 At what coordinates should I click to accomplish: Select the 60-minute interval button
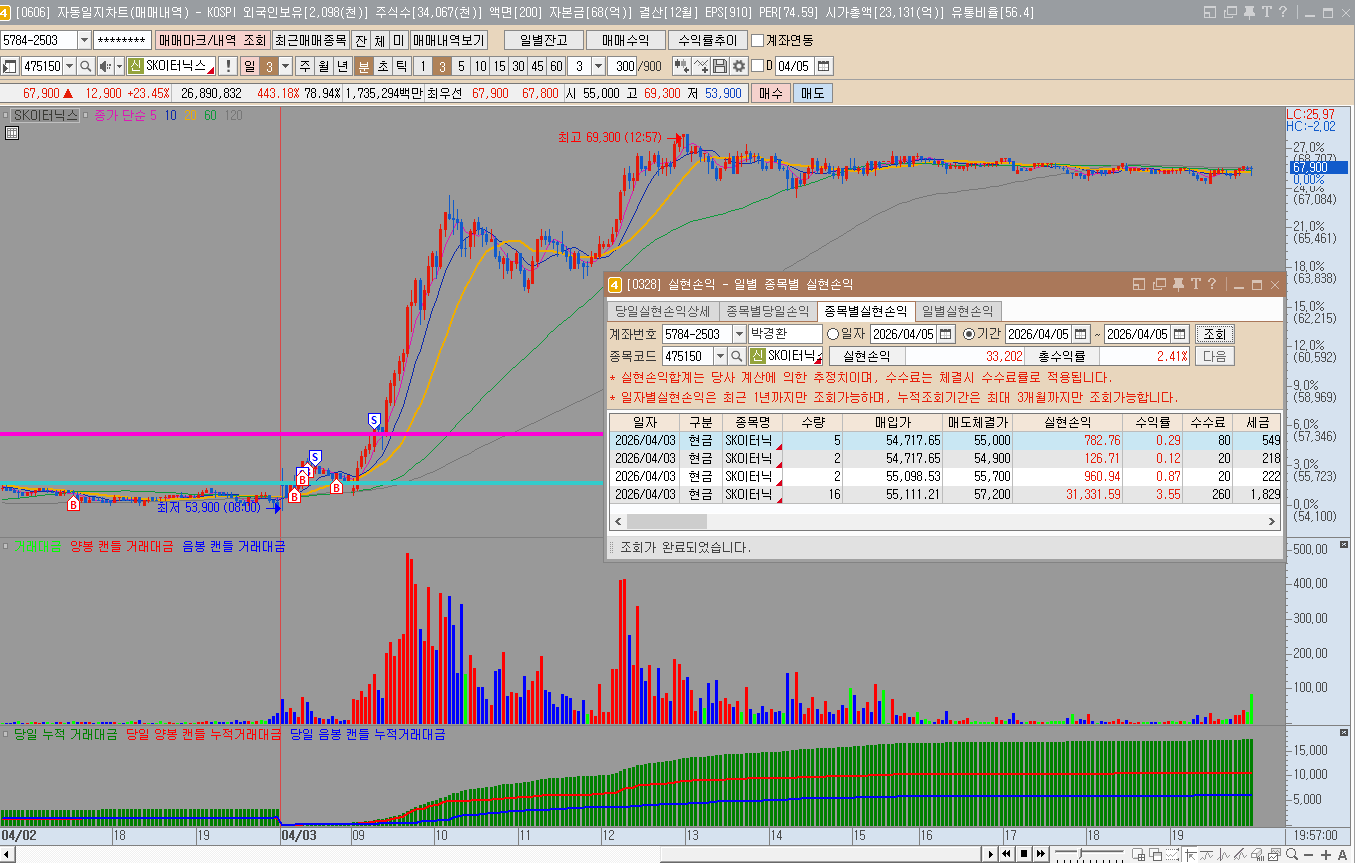point(555,66)
